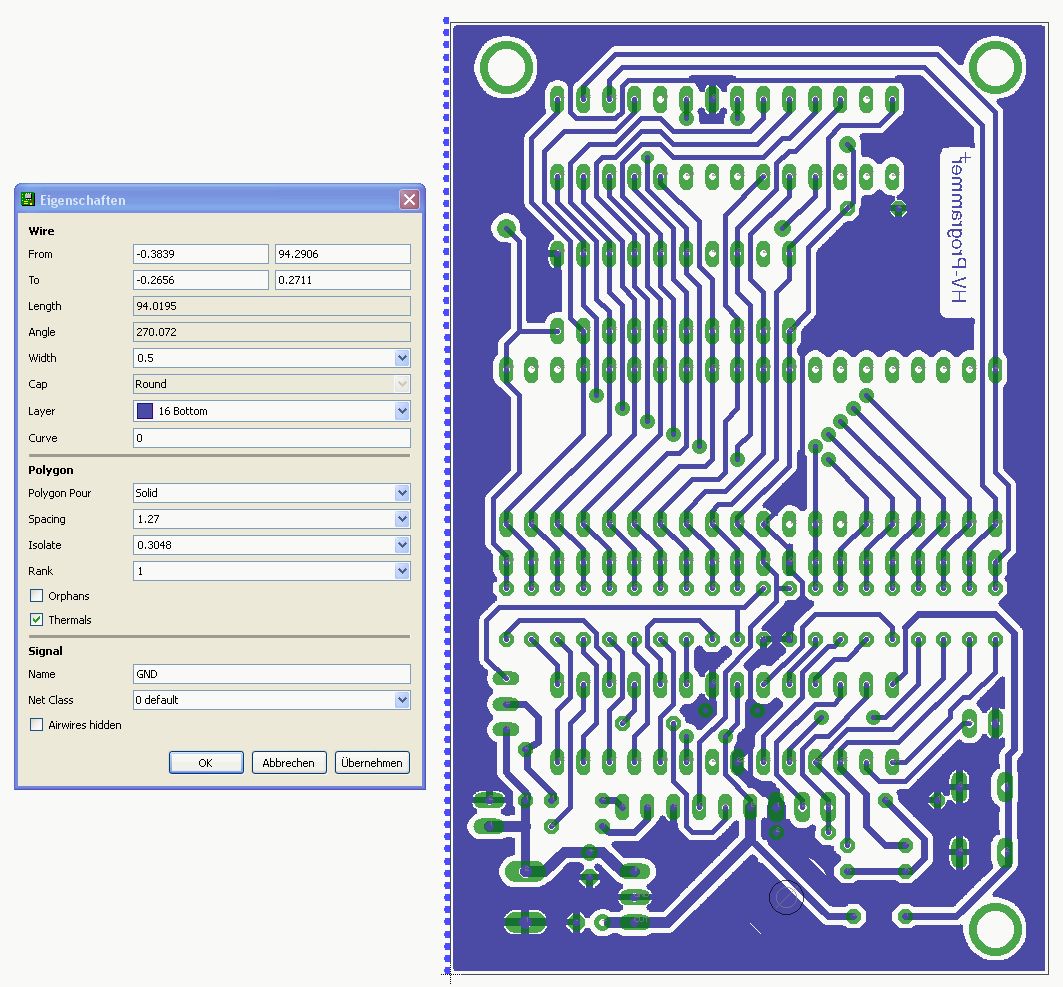Close the Eigenschaften dialog
The width and height of the screenshot is (1063, 987).
point(409,200)
